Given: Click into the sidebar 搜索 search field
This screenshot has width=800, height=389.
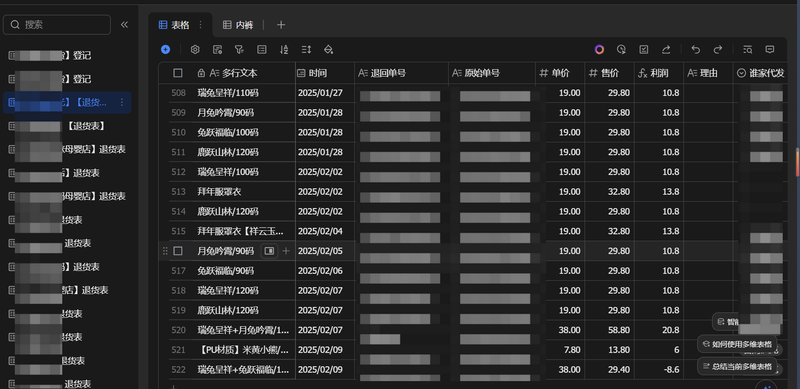Looking at the screenshot, I should pos(57,25).
